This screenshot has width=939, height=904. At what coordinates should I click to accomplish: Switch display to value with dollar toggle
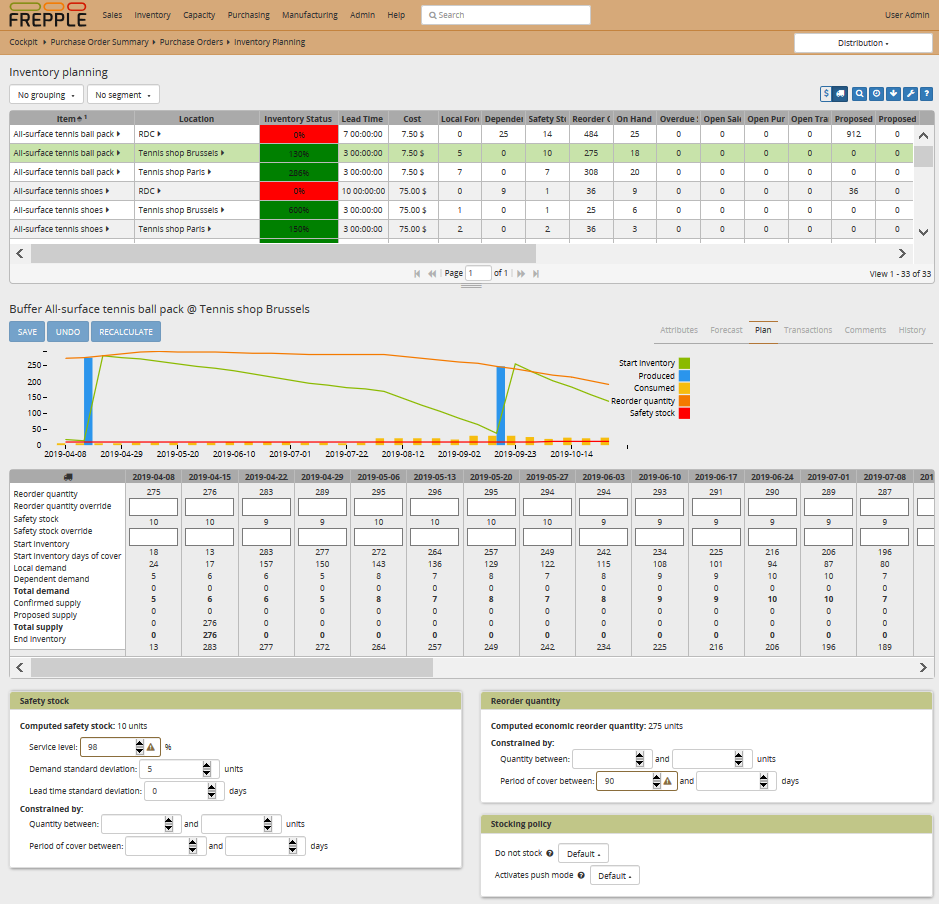tap(826, 94)
